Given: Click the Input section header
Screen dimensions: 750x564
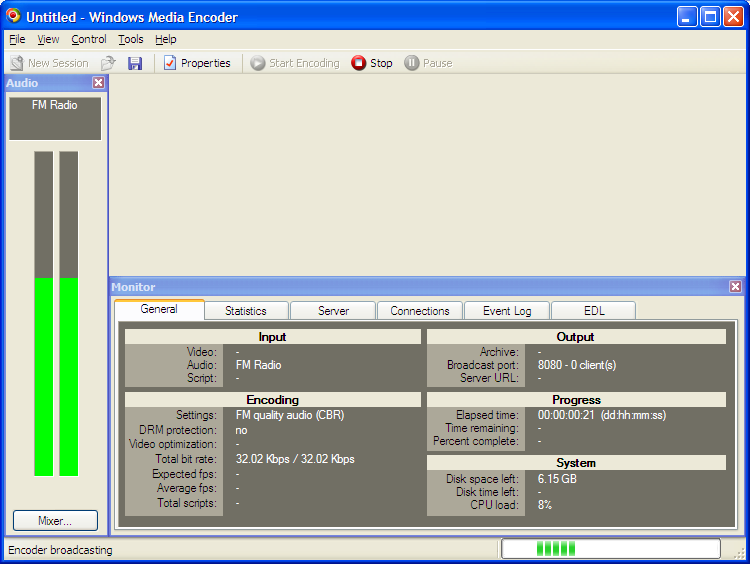Looking at the screenshot, I should click(273, 337).
